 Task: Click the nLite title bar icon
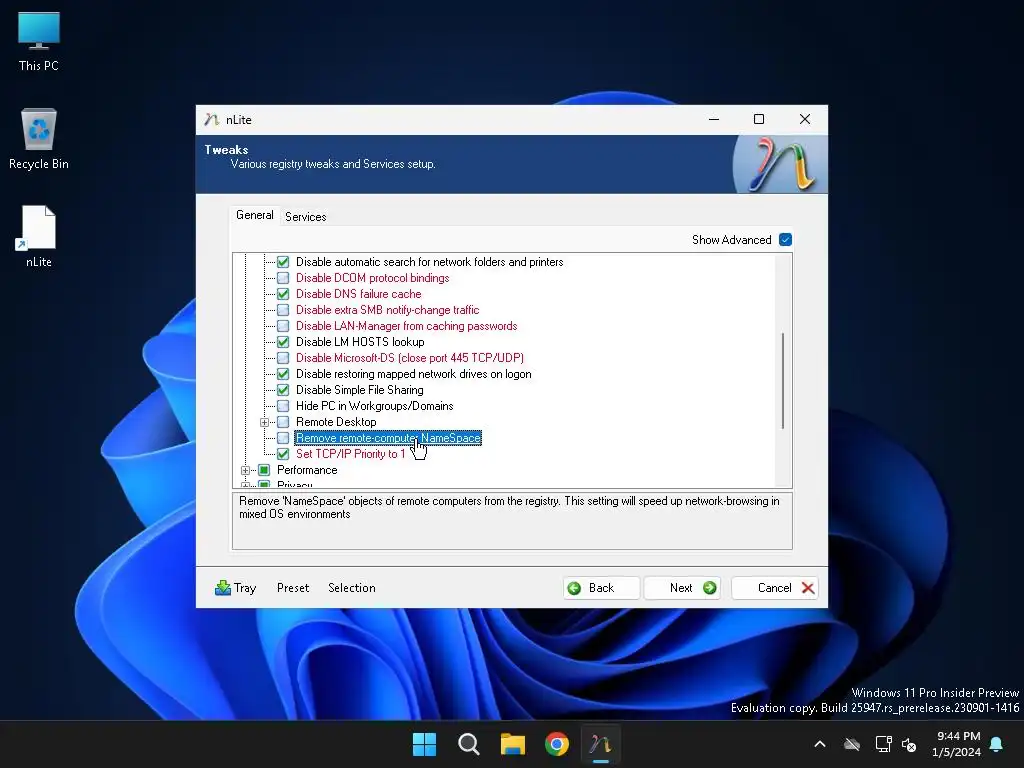211,120
